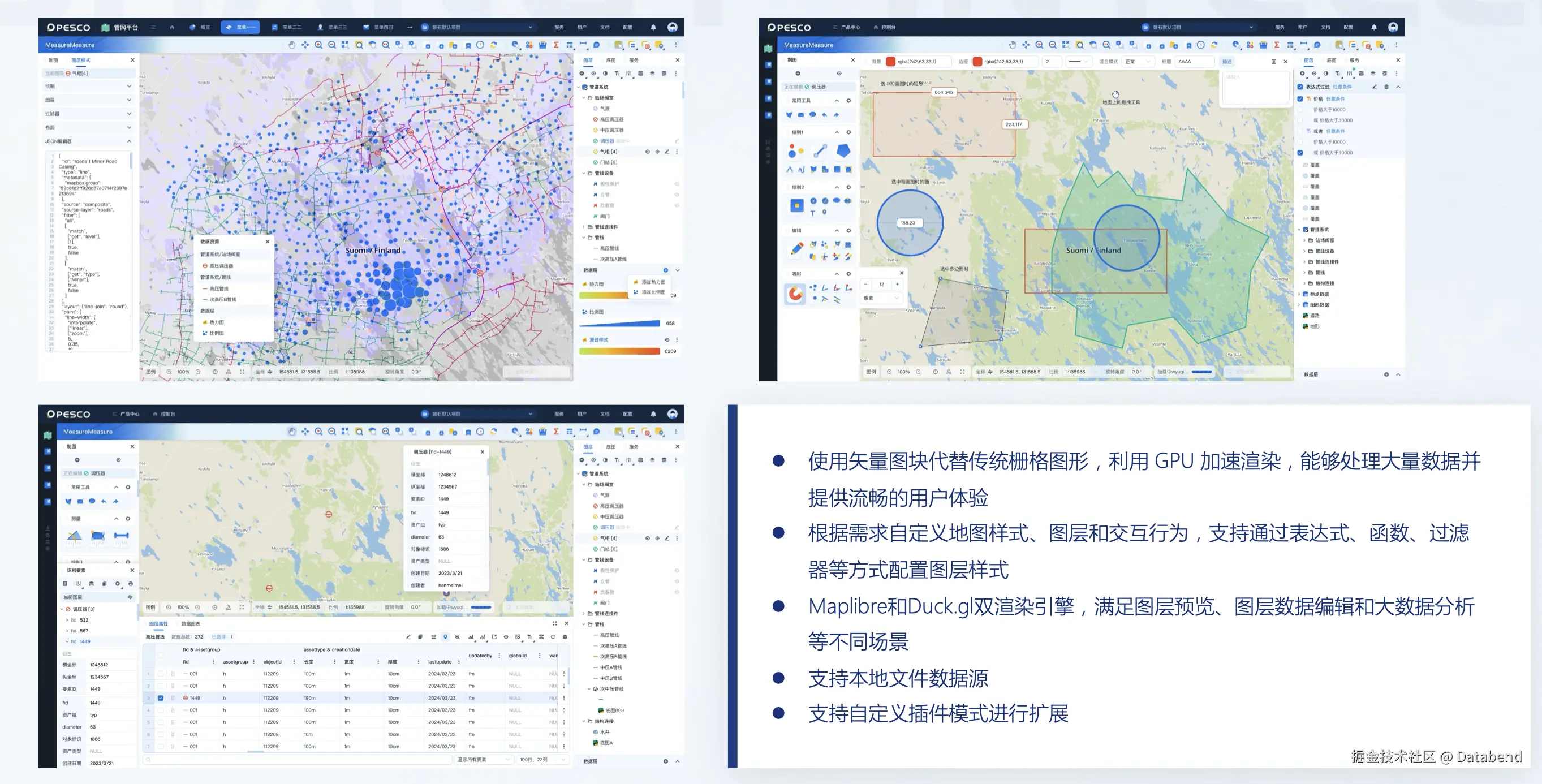1542x784 pixels.
Task: Select the line segment drawing tool
Action: click(820, 151)
